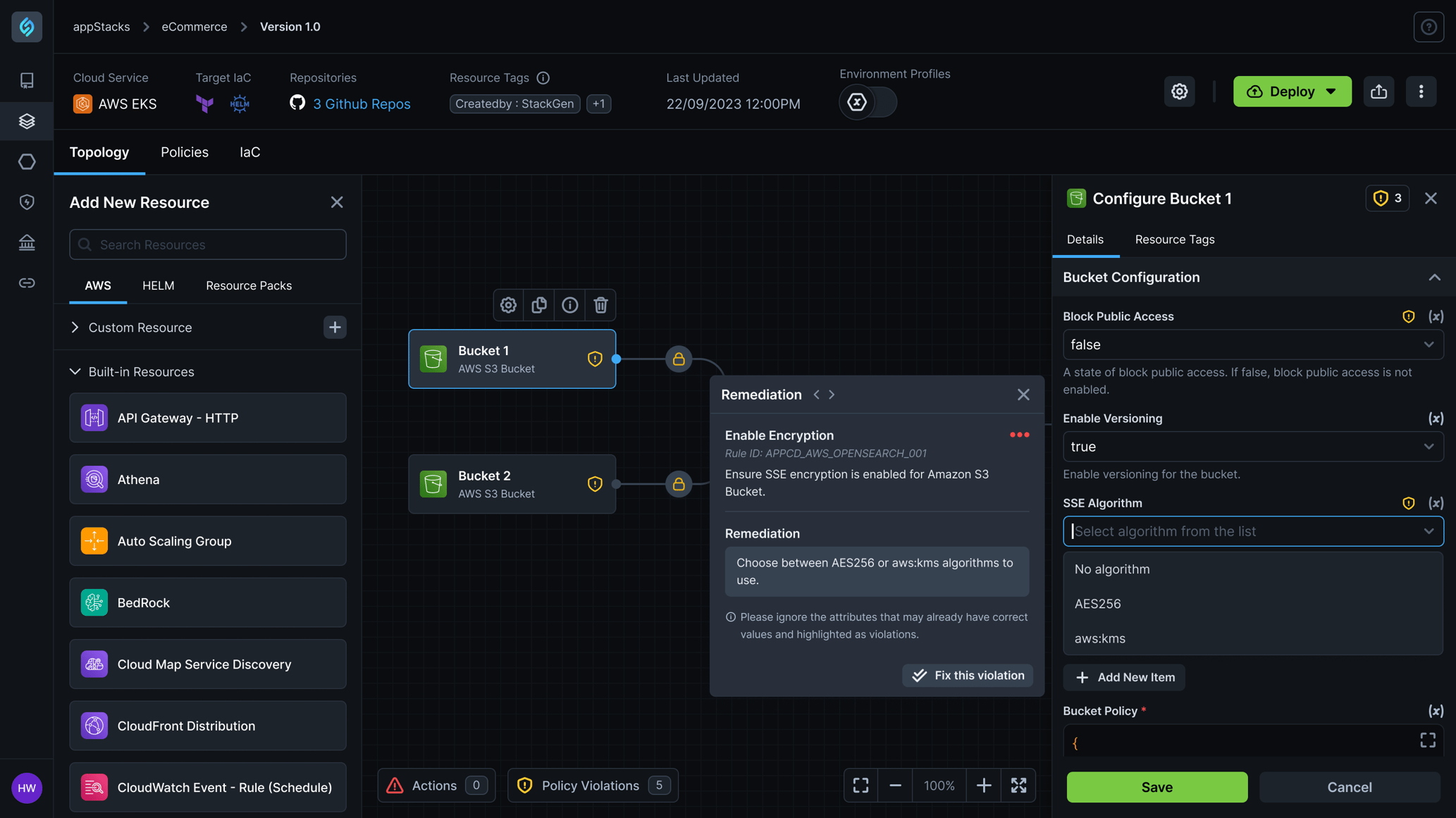This screenshot has width=1456, height=818.
Task: Collapse the Bucket Configuration section
Action: point(1432,278)
